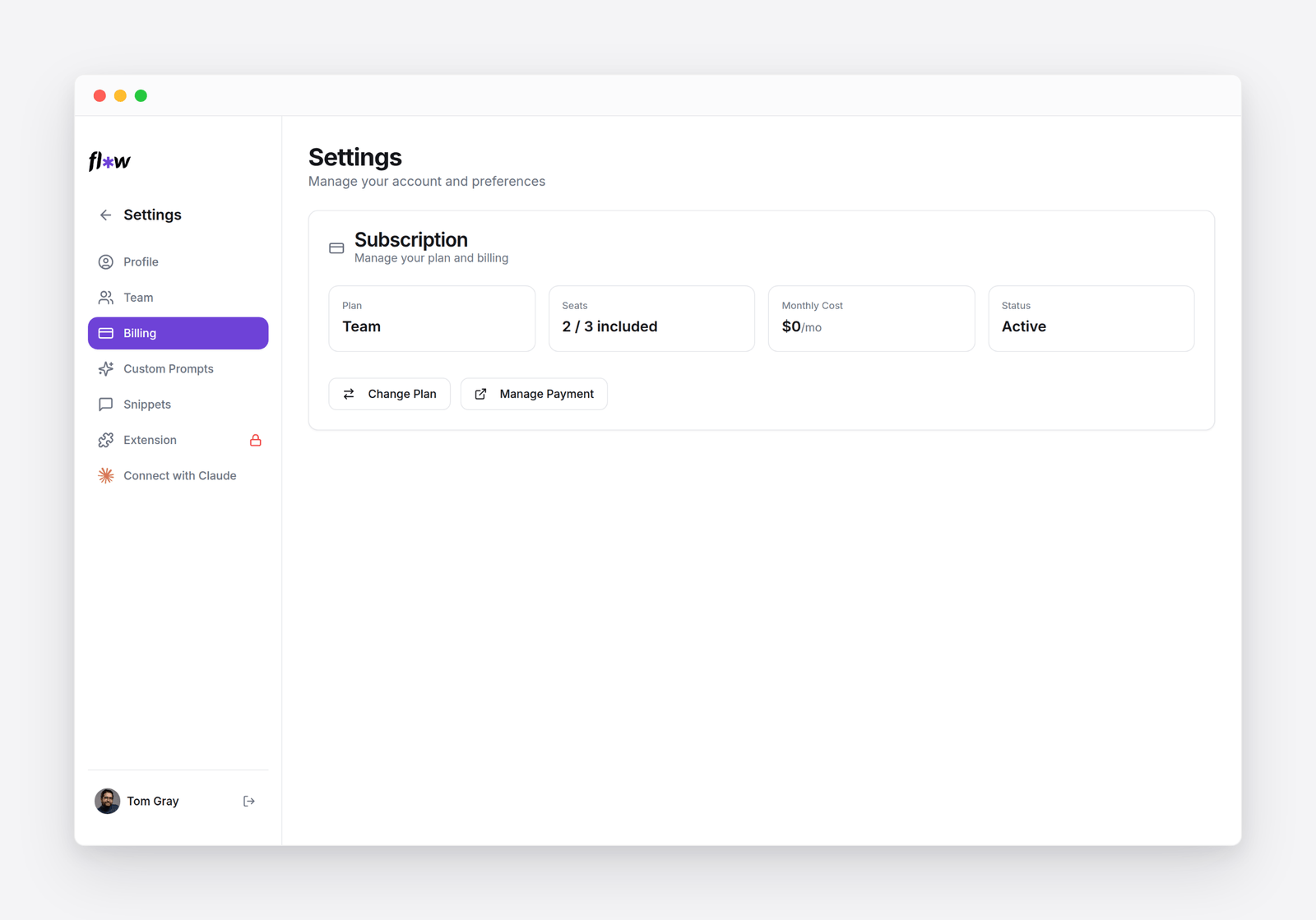Click the red lock icon beside Extension
The image size is (1316, 920).
[x=256, y=440]
